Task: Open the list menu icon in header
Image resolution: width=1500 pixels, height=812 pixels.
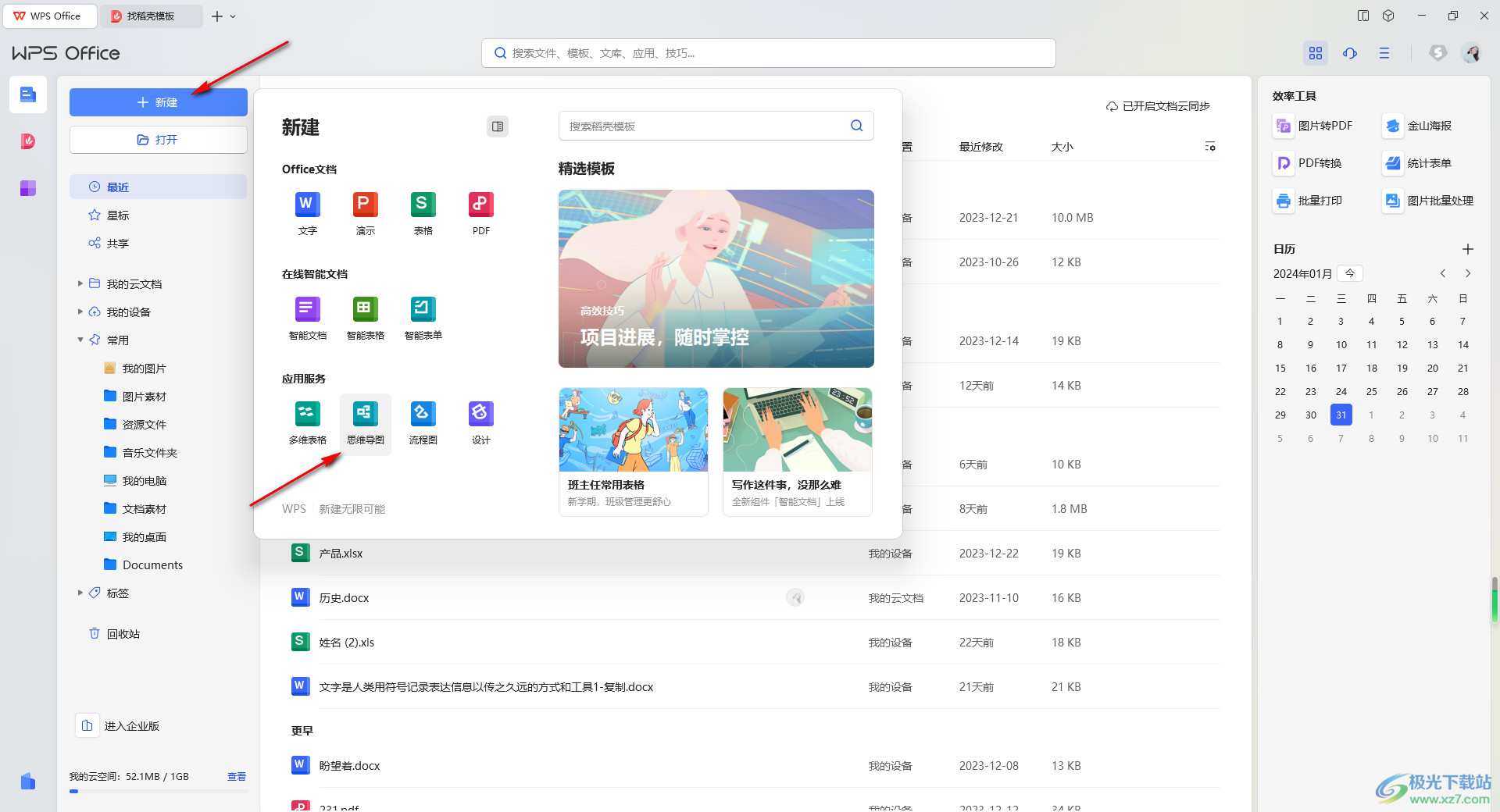Action: point(1384,53)
